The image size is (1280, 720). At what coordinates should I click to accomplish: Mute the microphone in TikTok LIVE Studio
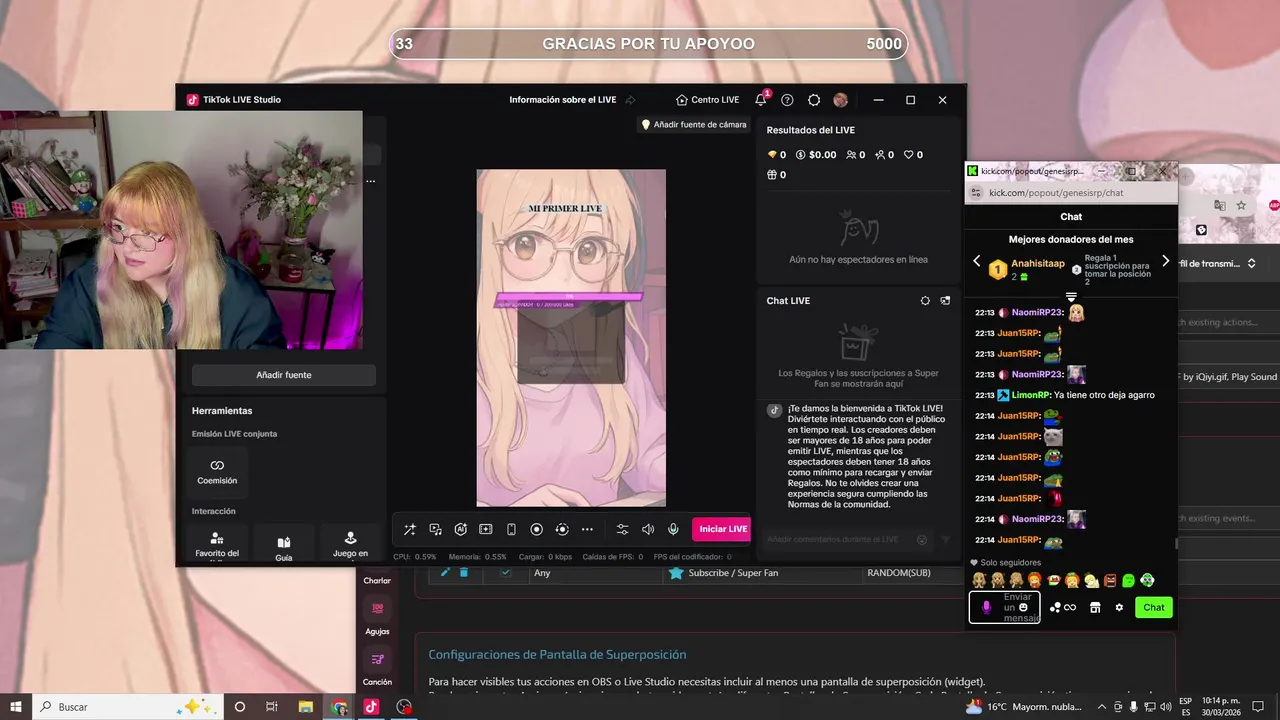point(673,529)
